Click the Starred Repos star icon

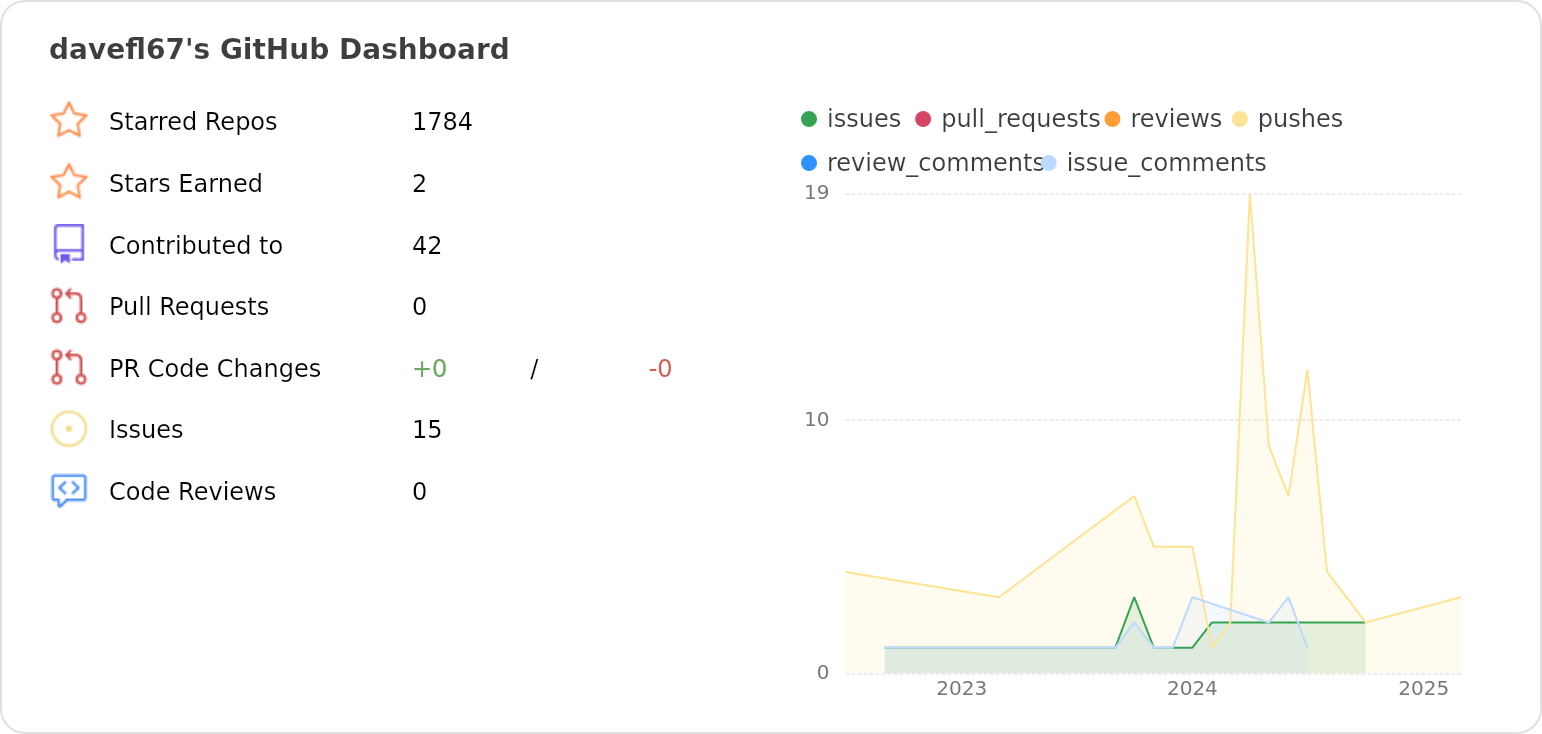69,120
